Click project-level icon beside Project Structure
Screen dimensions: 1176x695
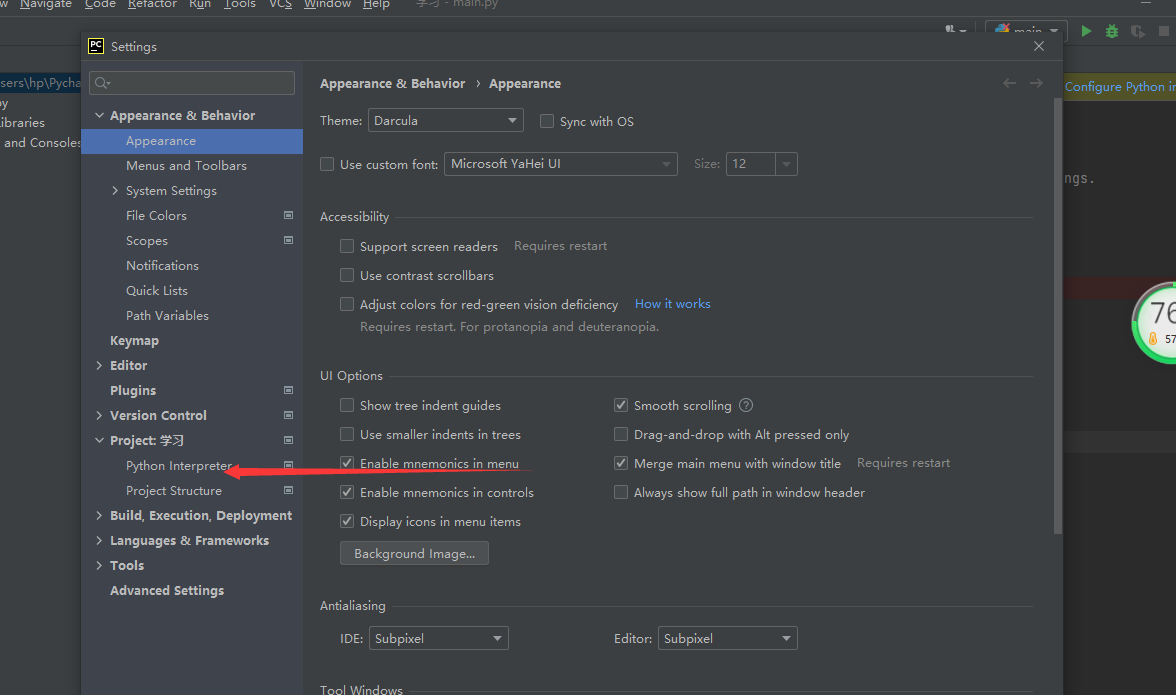[x=288, y=490]
